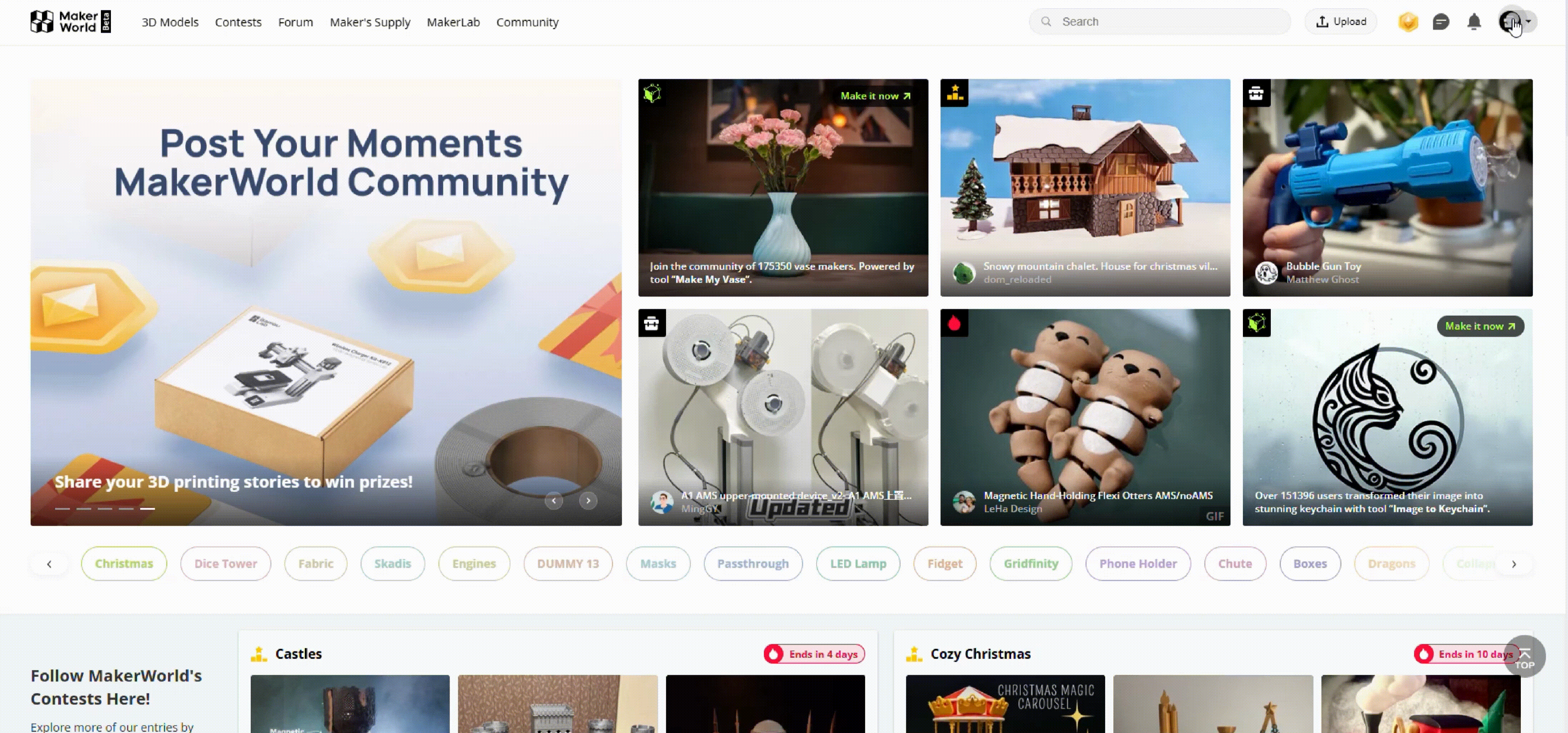Select the Gridfinity tag

(1031, 564)
